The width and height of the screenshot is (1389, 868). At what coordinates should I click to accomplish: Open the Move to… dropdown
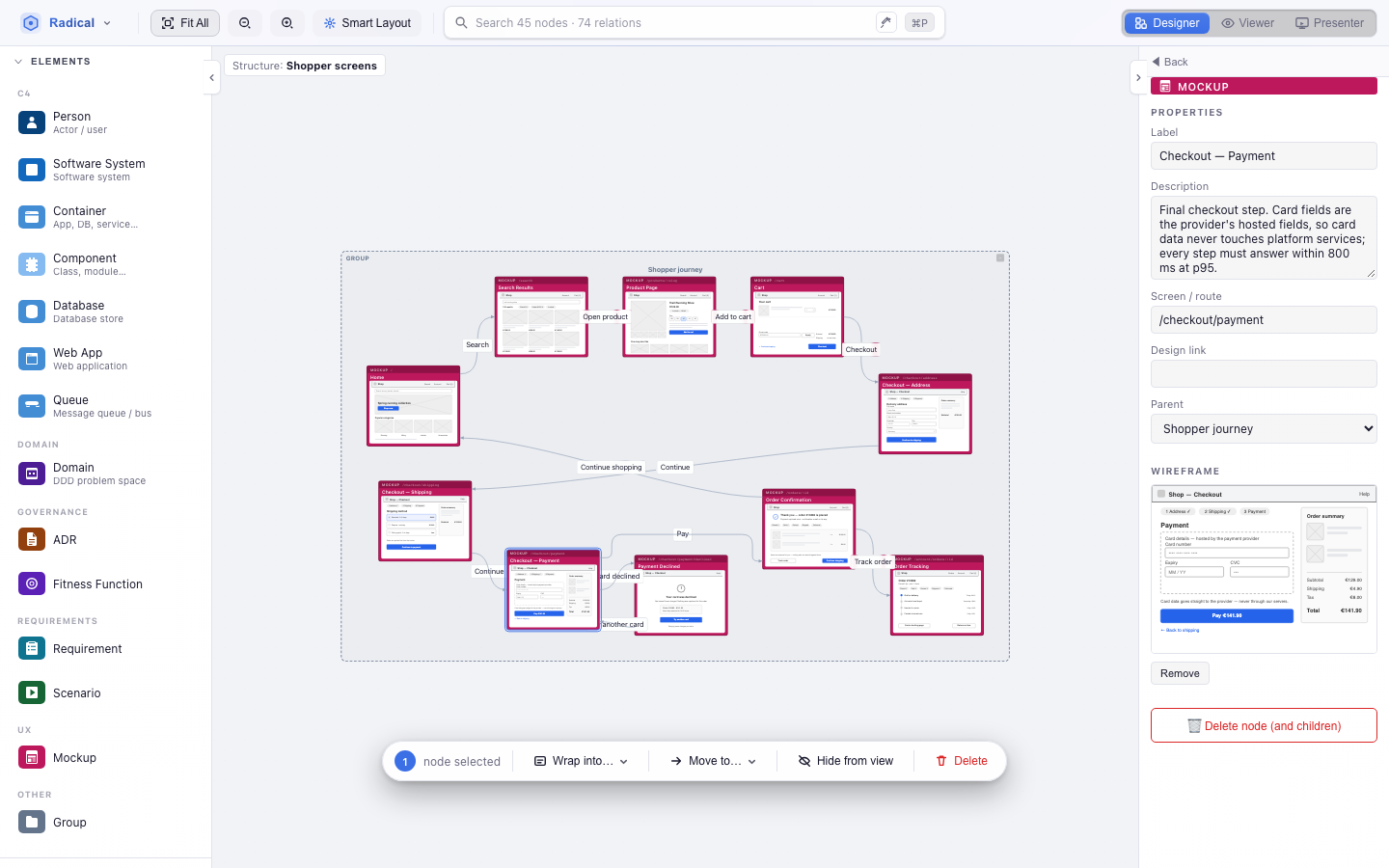[714, 761]
